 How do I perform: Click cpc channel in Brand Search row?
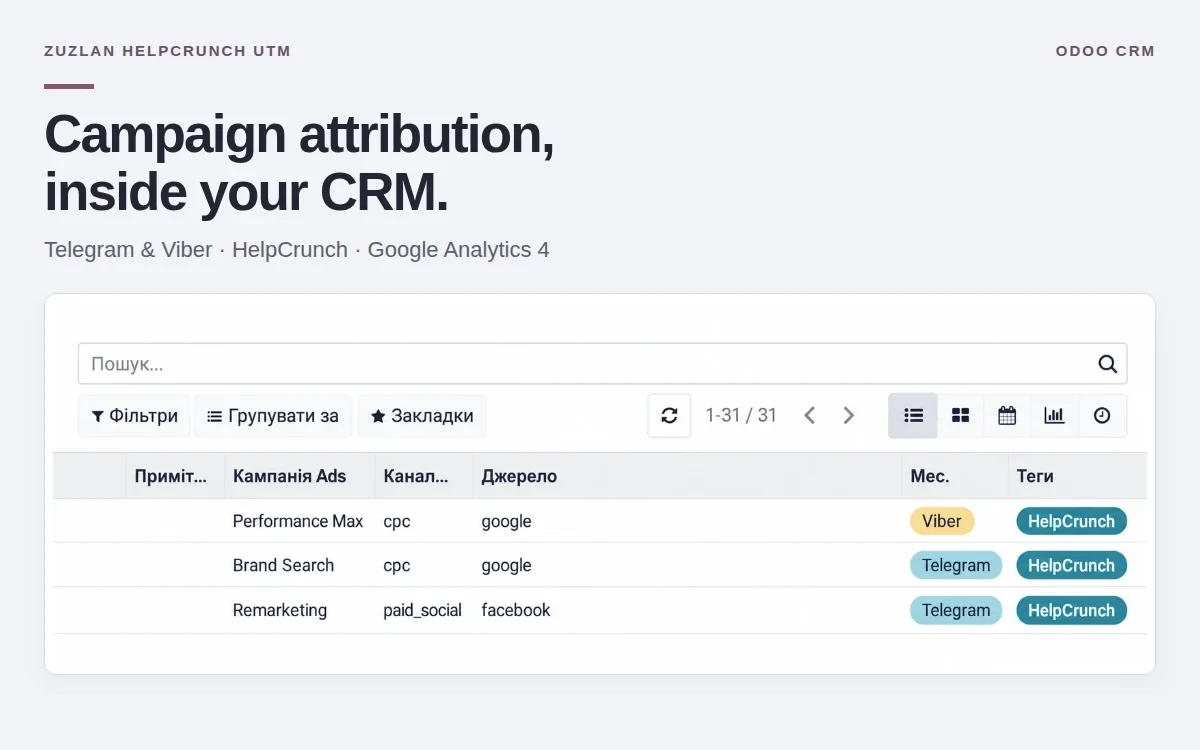coord(397,565)
